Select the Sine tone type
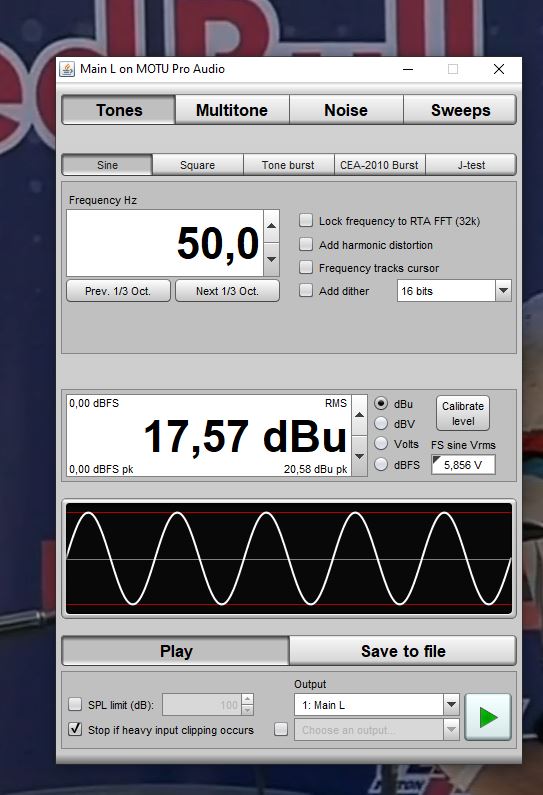The image size is (543, 795). pos(107,165)
